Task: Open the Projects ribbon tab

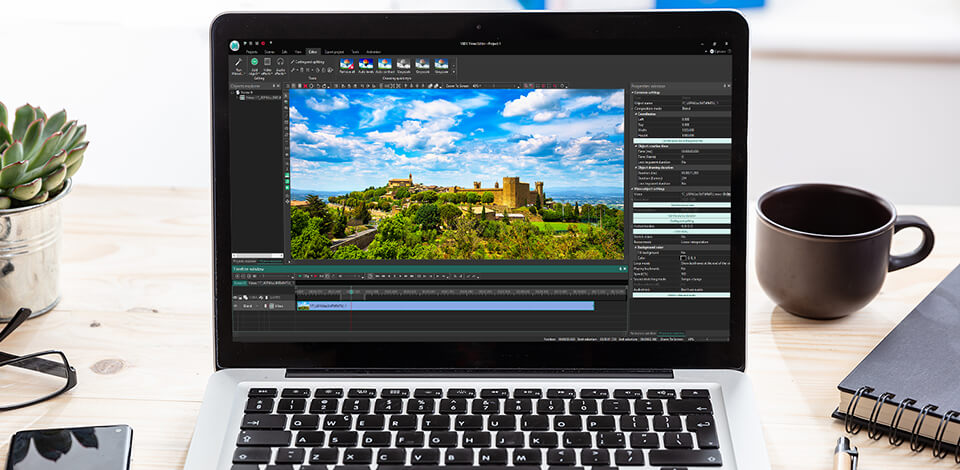Action: [252, 52]
